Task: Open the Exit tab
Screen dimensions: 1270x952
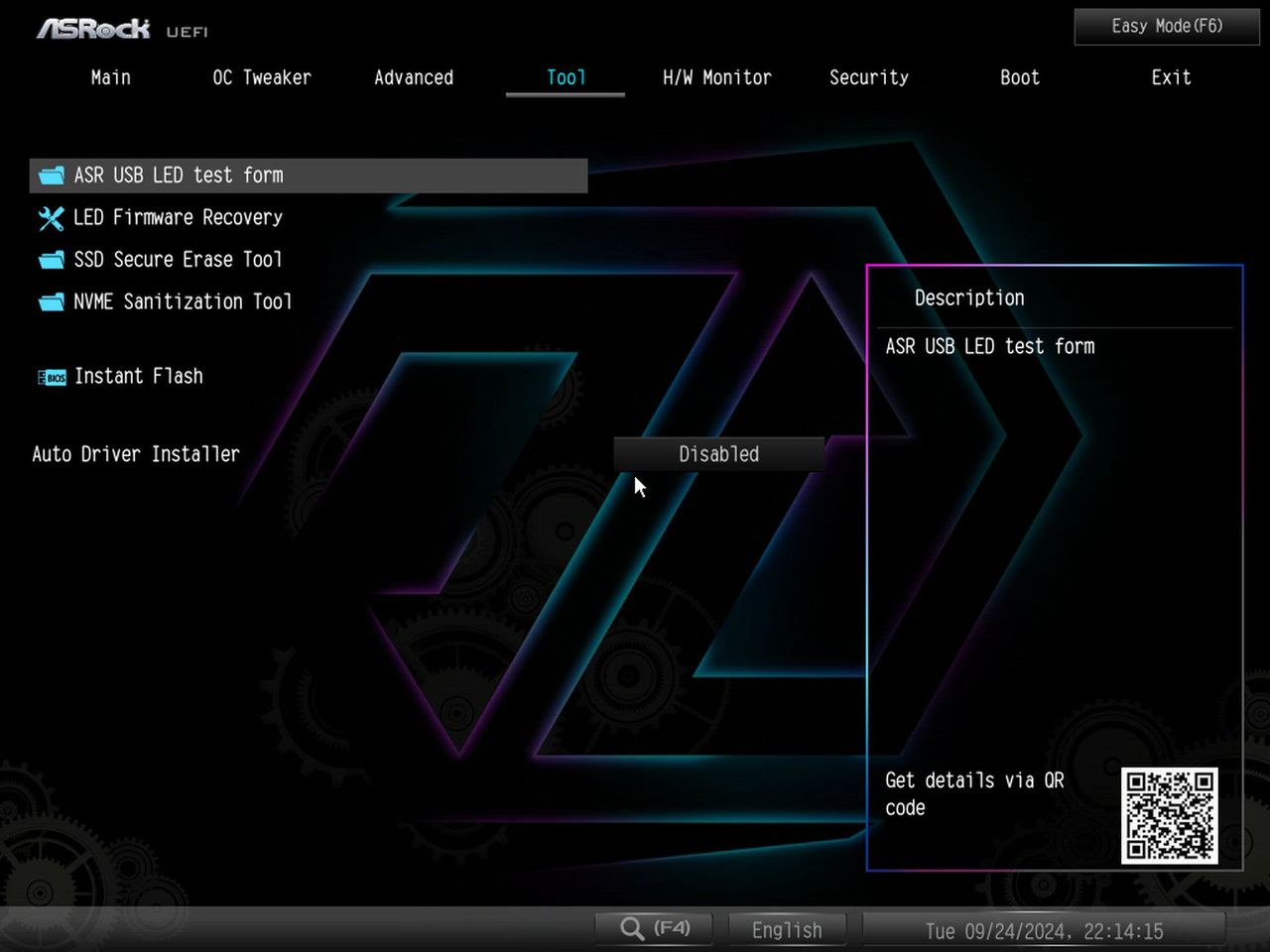Action: [x=1171, y=77]
